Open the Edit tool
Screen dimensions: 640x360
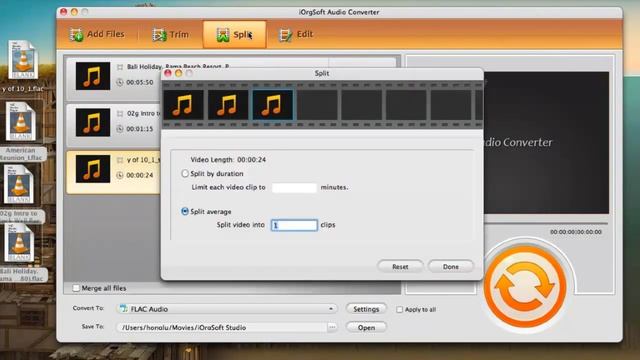pos(296,35)
